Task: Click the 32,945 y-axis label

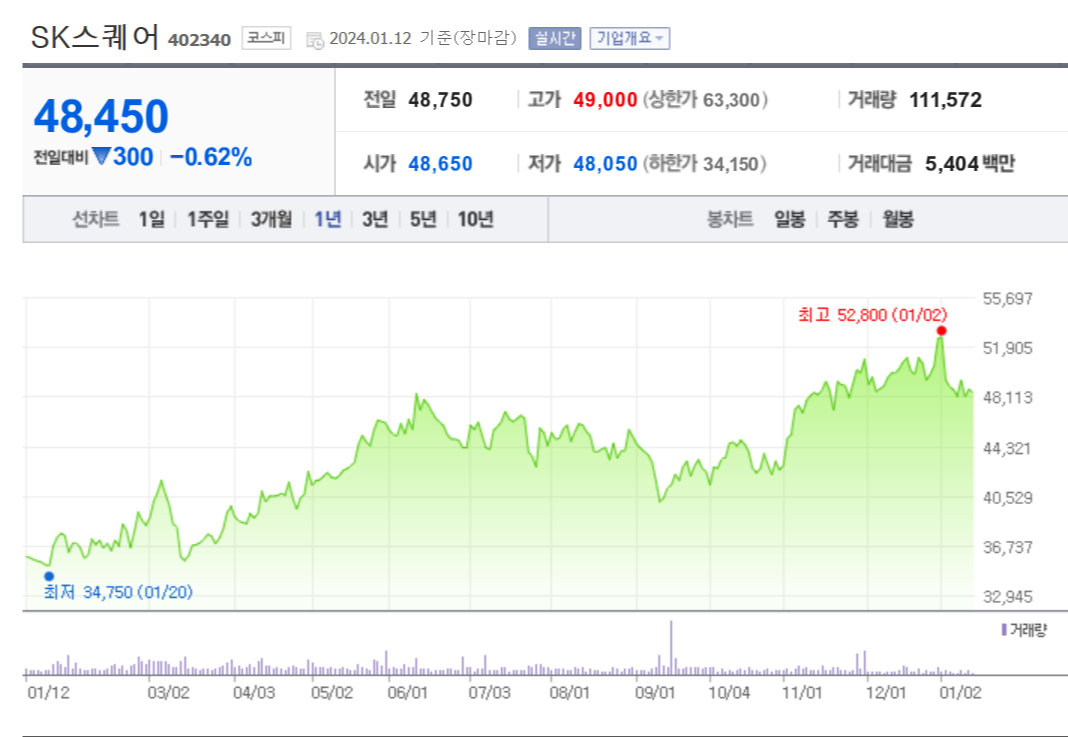Action: click(x=1007, y=597)
